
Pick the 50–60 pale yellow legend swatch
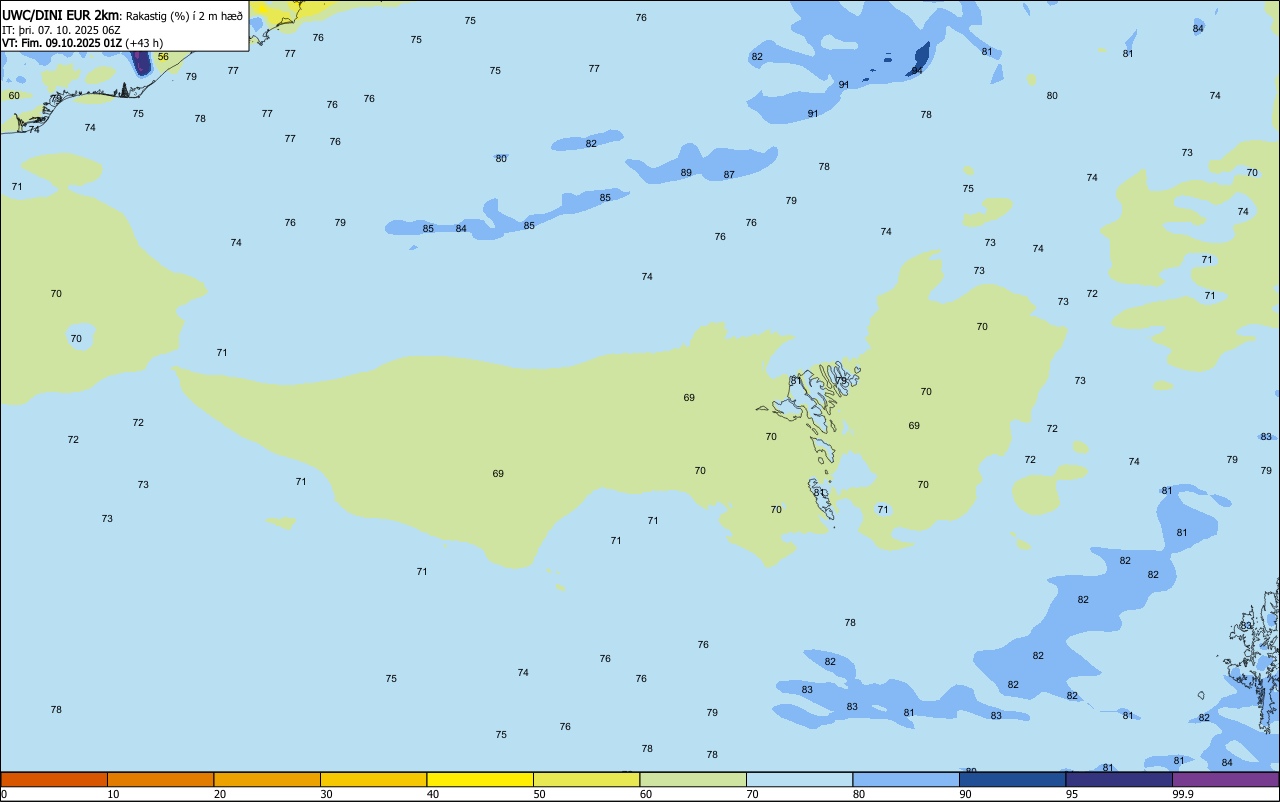586,779
